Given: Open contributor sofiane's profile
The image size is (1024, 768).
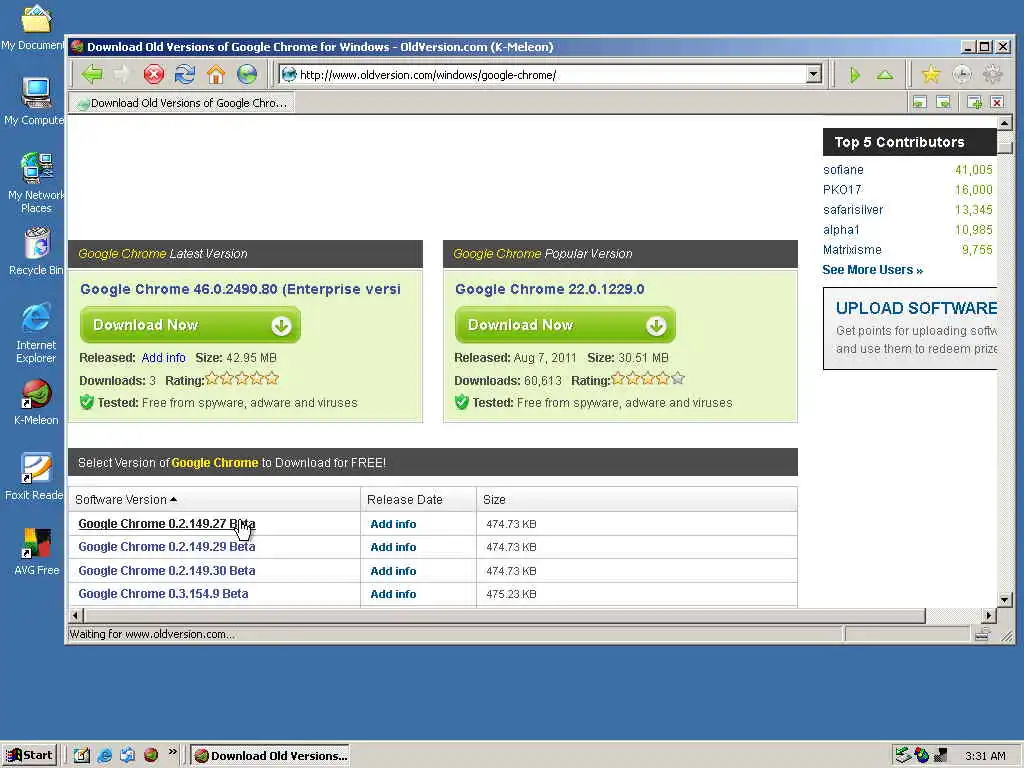Looking at the screenshot, I should coord(843,170).
